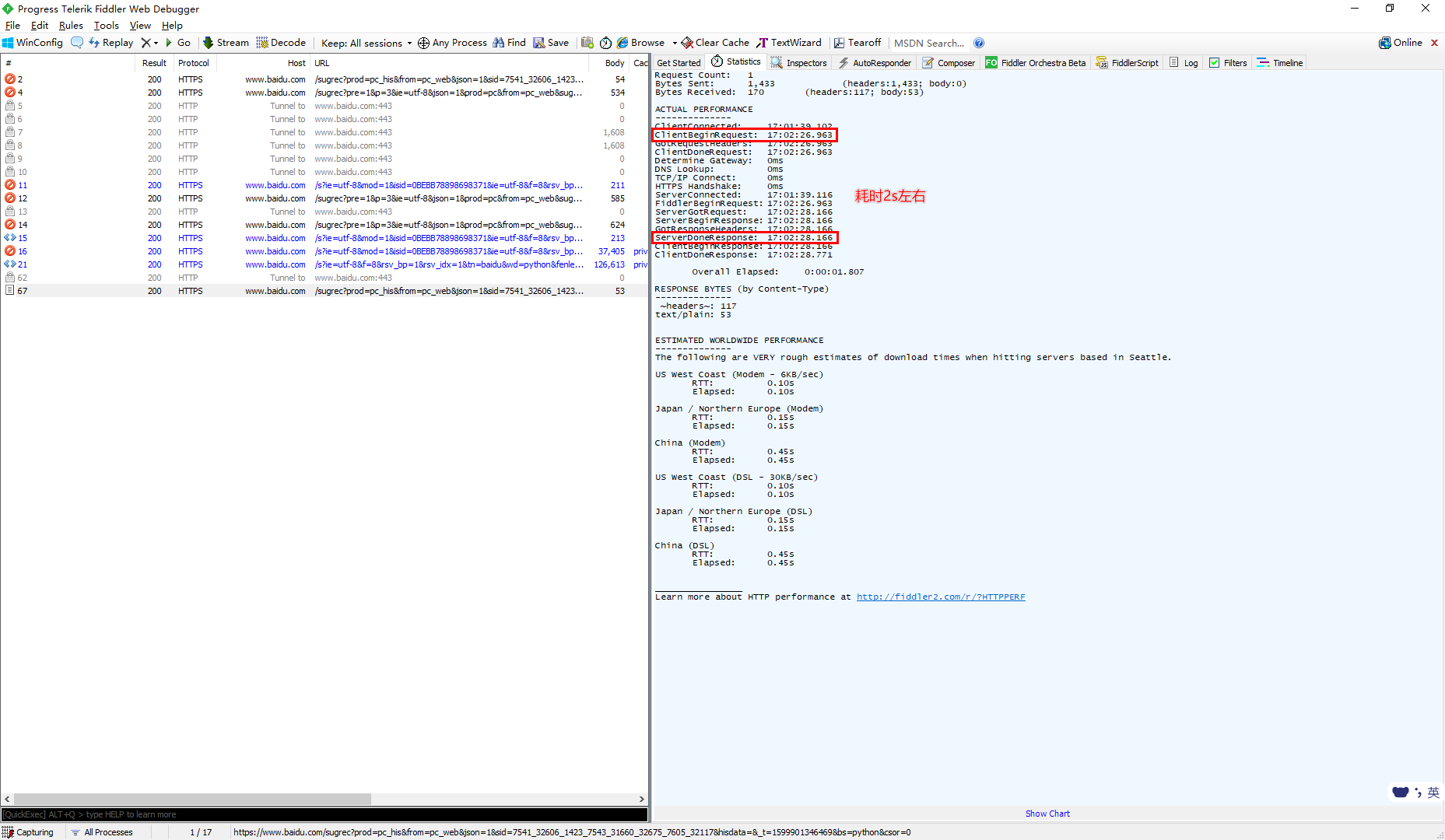Screen dimensions: 1445x840
Task: Click the blue IME input method icon
Action: [x=1401, y=793]
